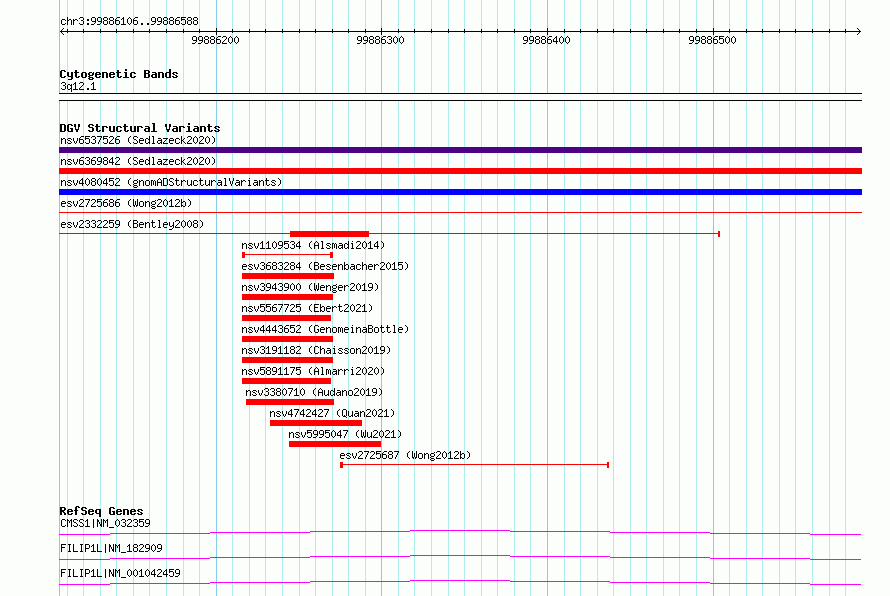The image size is (890, 596).
Task: Open nsv4443652 (GenomeinaBottle) variant label
Action: (x=325, y=329)
